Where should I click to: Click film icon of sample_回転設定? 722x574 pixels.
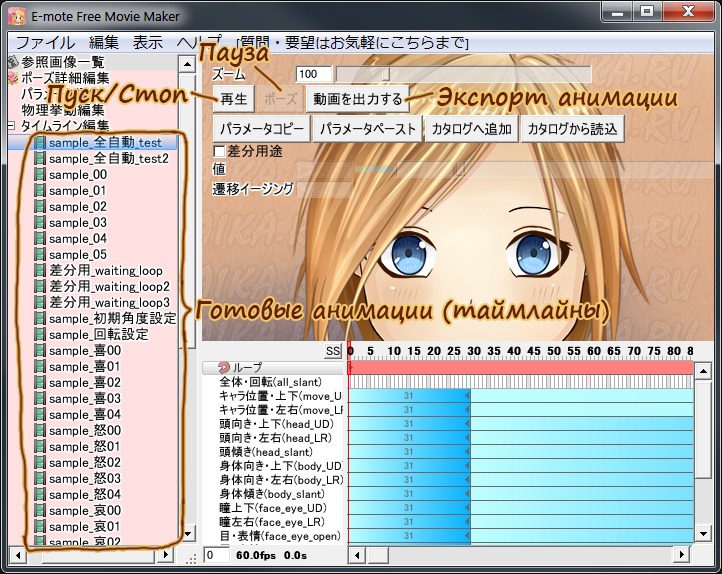40,335
